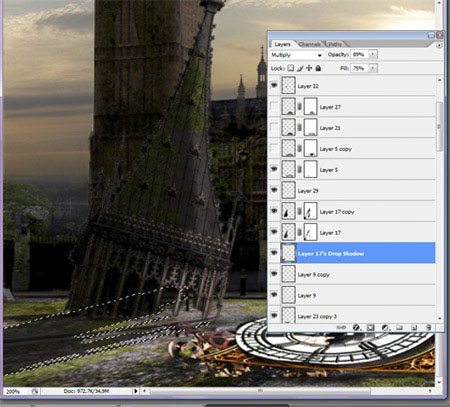Image resolution: width=450 pixels, height=407 pixels.
Task: Click the status bar preview icon beside 200%
Action: [35, 391]
